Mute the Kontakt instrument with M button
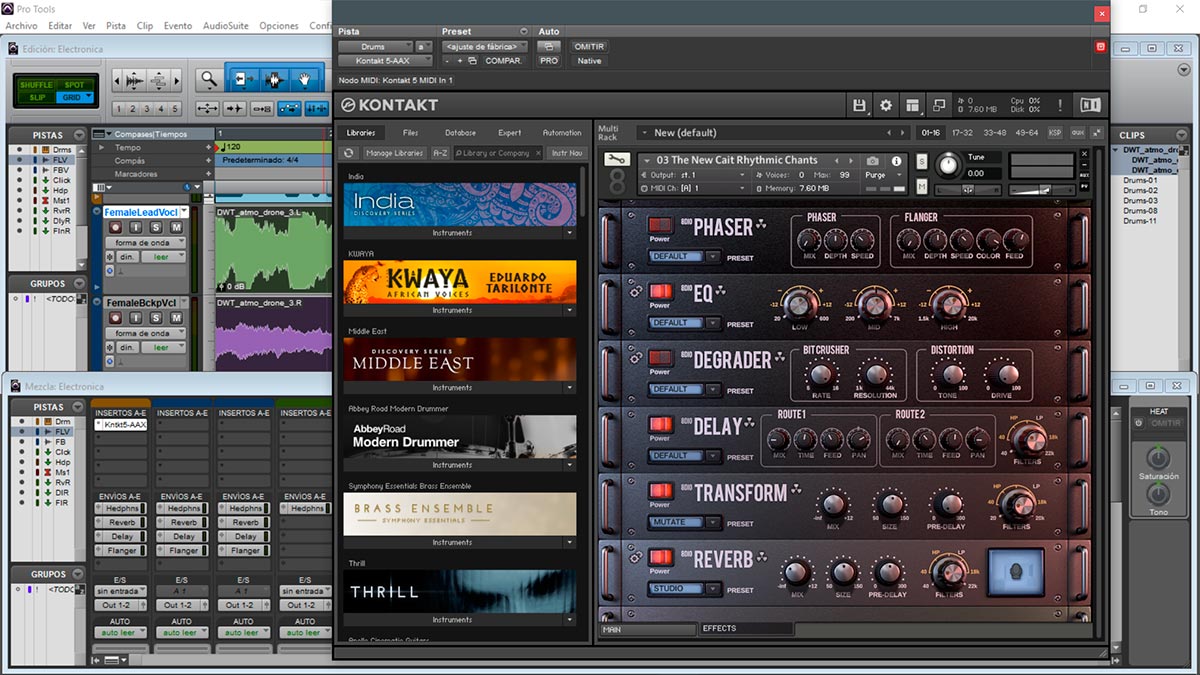Viewport: 1200px width, 675px height. tap(921, 186)
